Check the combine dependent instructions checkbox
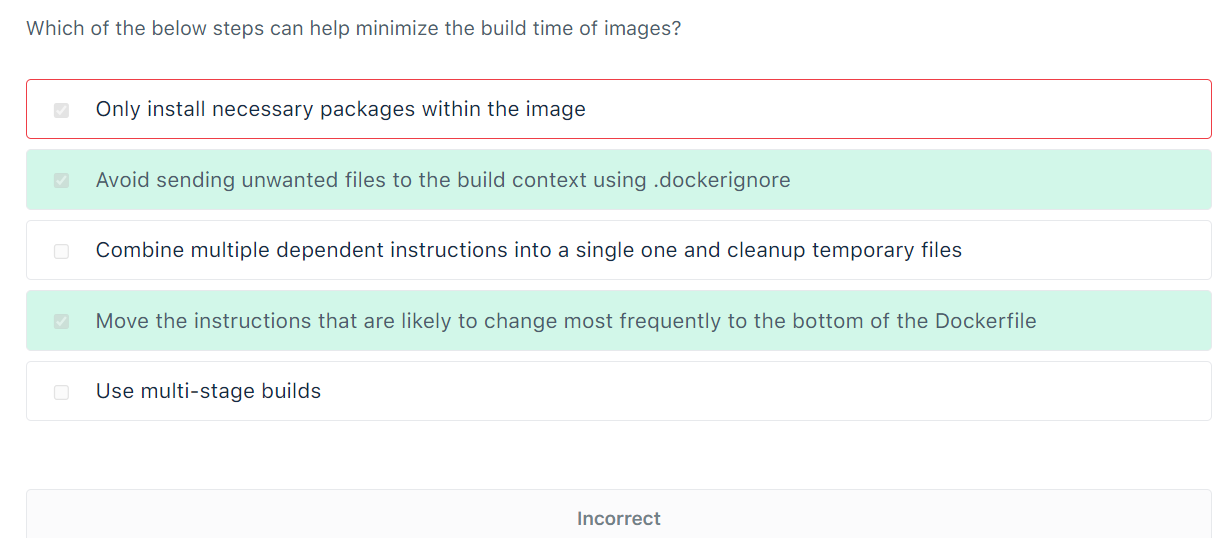This screenshot has width=1215, height=538. tap(62, 251)
